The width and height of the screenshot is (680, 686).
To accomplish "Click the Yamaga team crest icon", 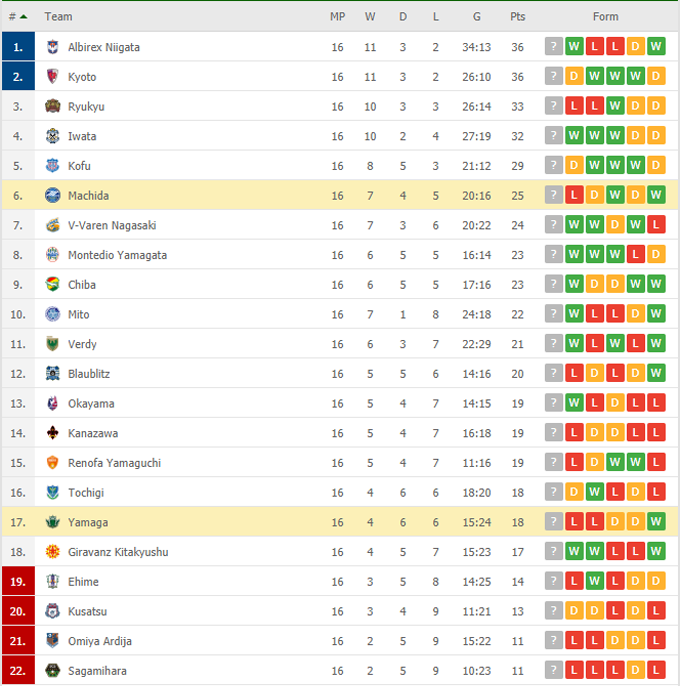I will point(53,522).
